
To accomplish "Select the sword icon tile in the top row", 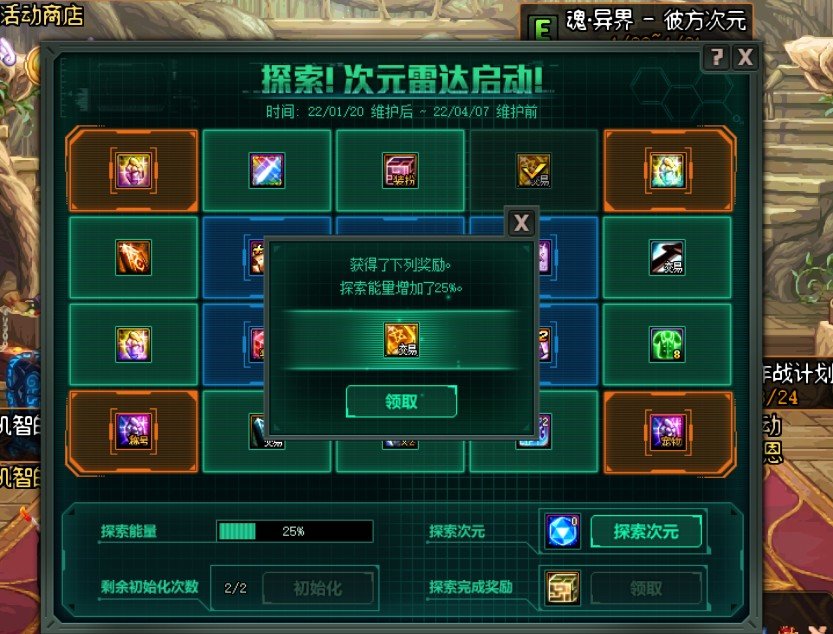I will pos(267,171).
